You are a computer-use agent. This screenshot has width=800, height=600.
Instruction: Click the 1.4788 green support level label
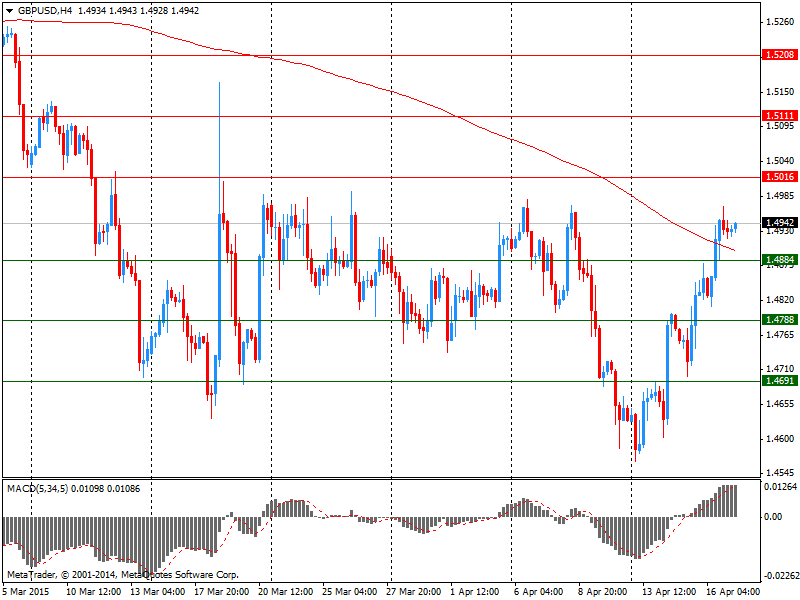780,320
